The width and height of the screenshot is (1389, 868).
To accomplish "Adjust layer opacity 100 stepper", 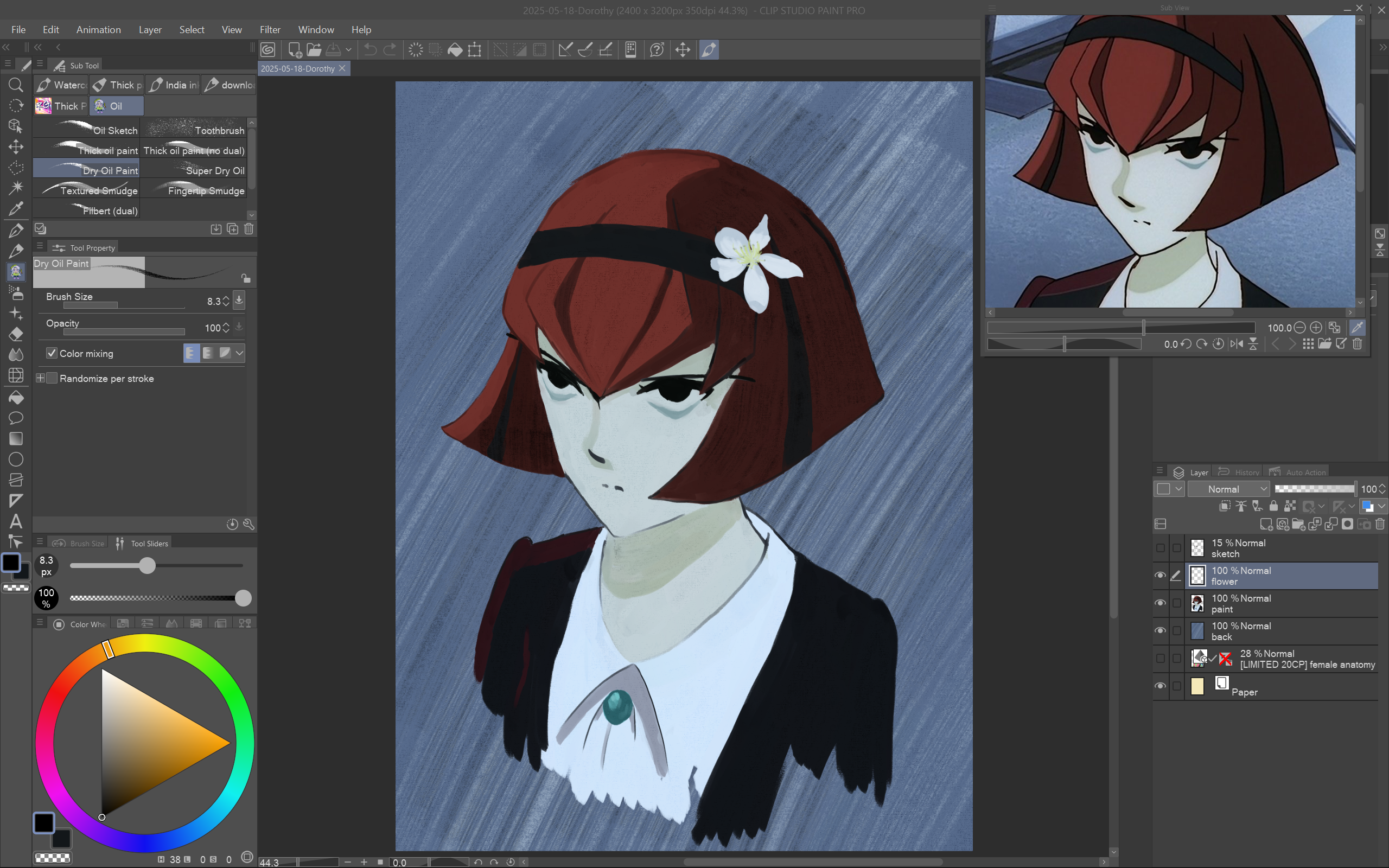I will coord(1381,489).
